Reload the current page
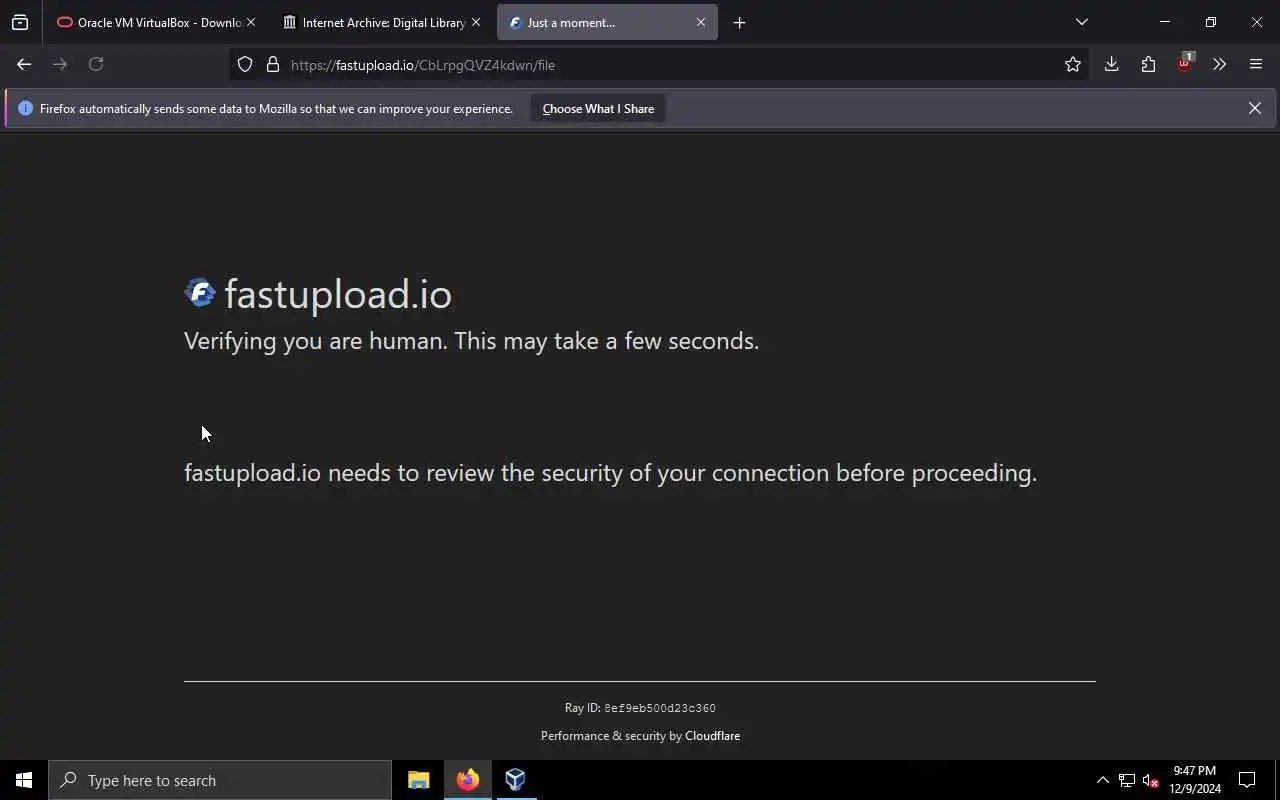Screen dimensions: 1280x800 click(x=96, y=64)
